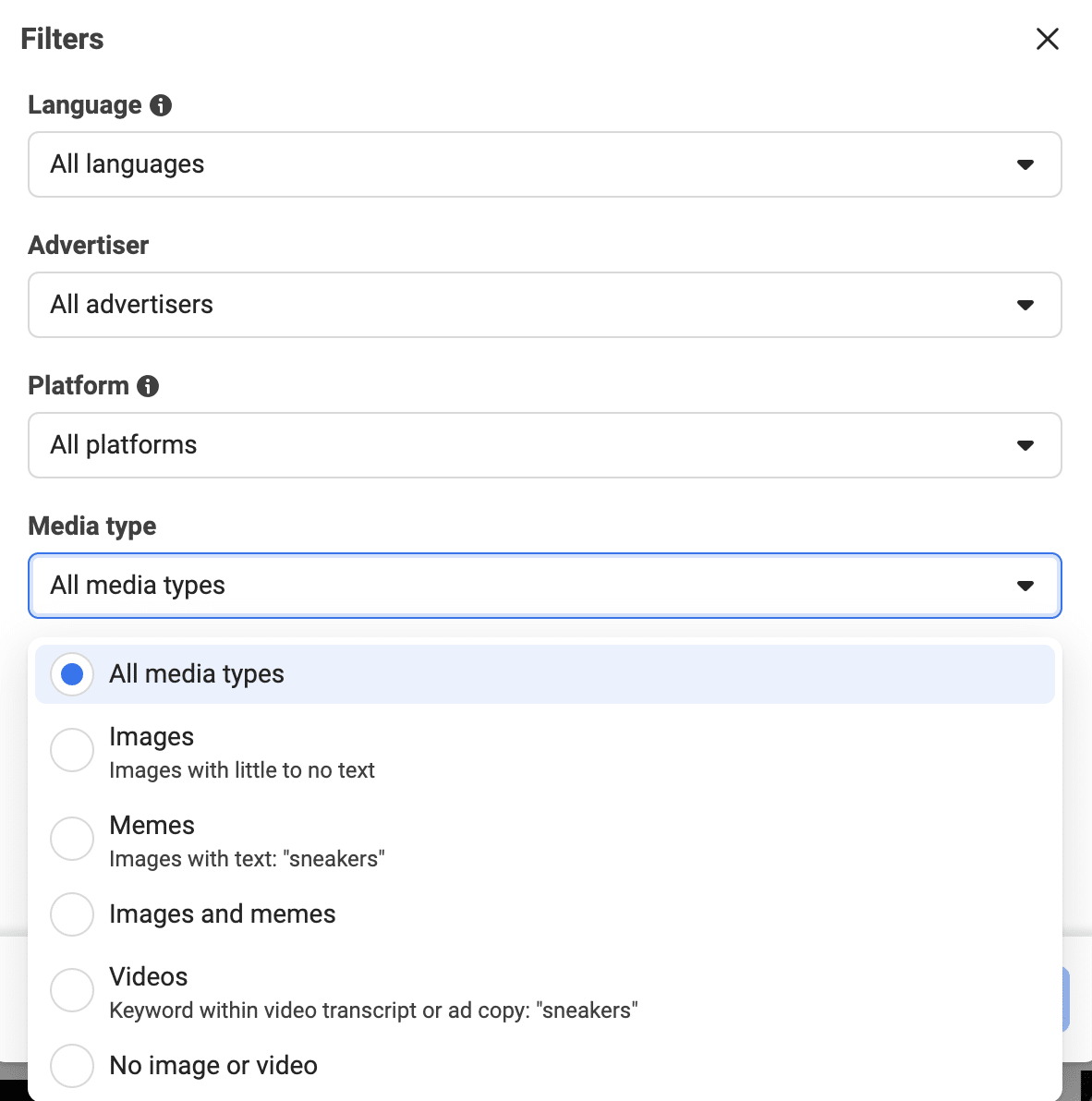The height and width of the screenshot is (1101, 1092).
Task: Click the caret arrow in the Advertiser field
Action: point(1025,305)
